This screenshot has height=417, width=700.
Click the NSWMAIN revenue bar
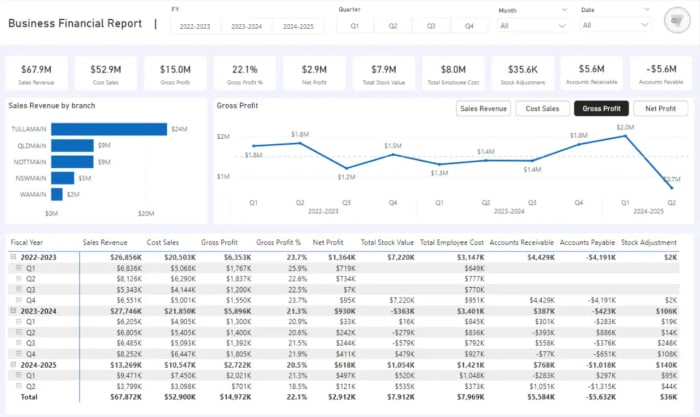(62, 178)
